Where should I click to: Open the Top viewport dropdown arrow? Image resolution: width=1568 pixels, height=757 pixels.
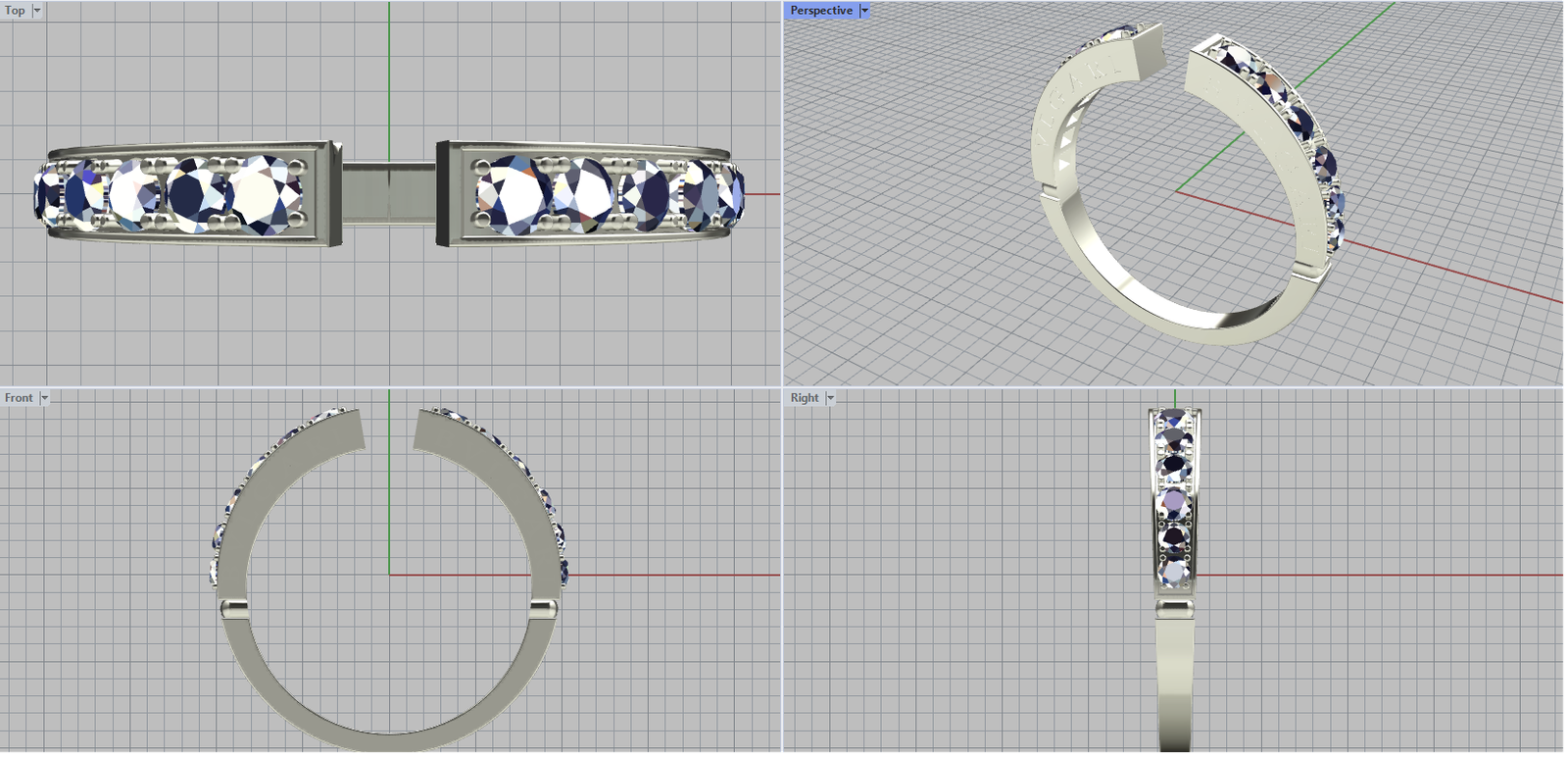coord(37,11)
